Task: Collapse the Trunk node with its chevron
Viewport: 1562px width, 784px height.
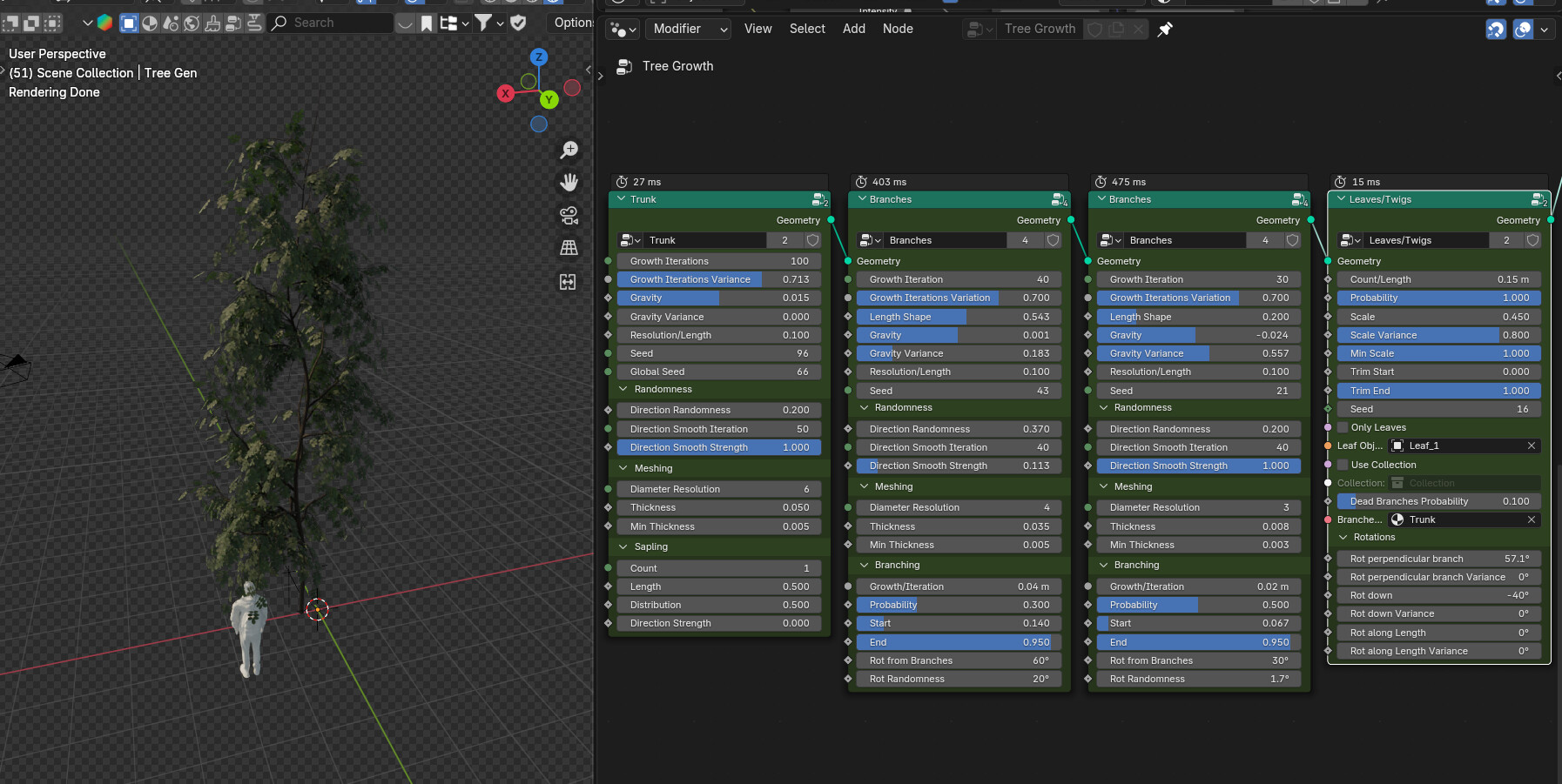Action: click(x=622, y=199)
